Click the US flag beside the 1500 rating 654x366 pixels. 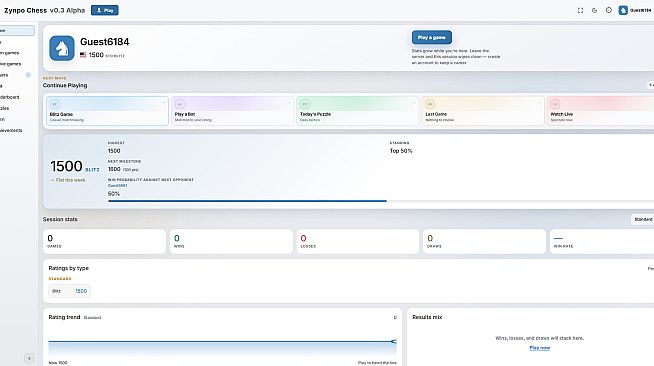[x=83, y=55]
